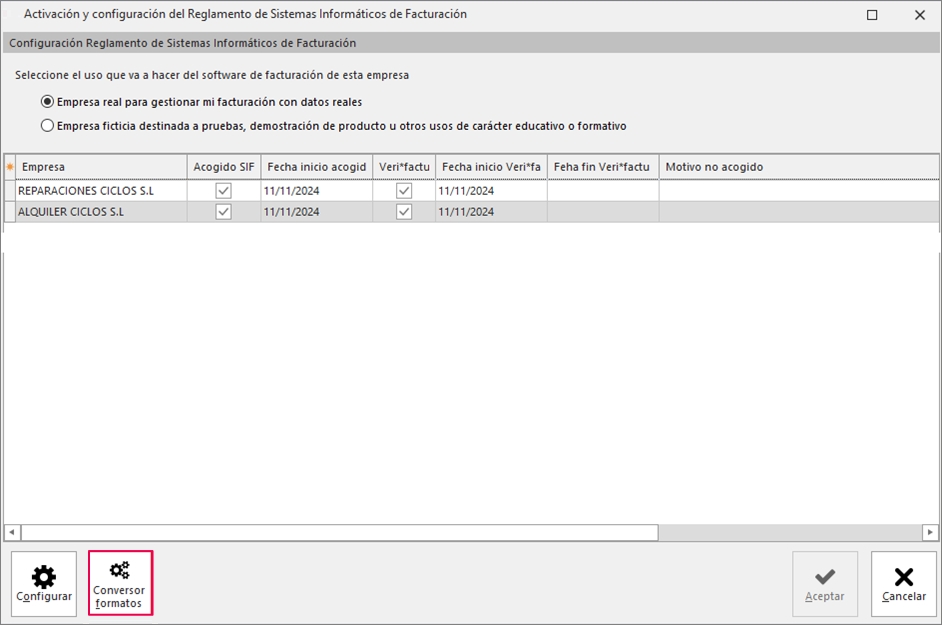Image resolution: width=942 pixels, height=625 pixels.
Task: Click Fecha inicio Veri*factu date for ALQUILER CICLOS
Action: pyautogui.click(x=491, y=212)
